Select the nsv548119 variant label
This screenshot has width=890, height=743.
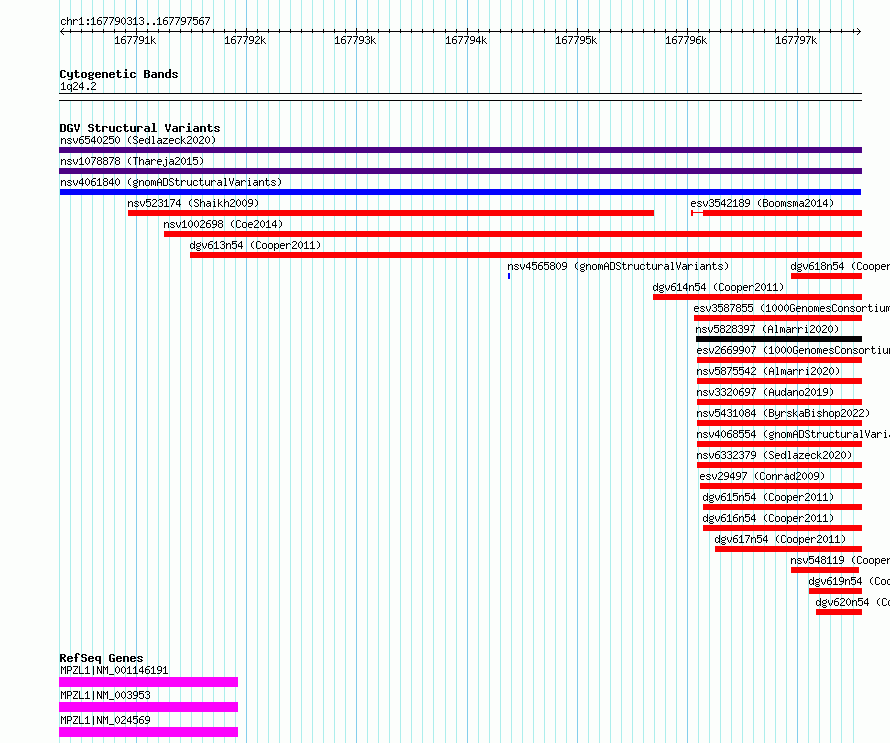[840, 560]
